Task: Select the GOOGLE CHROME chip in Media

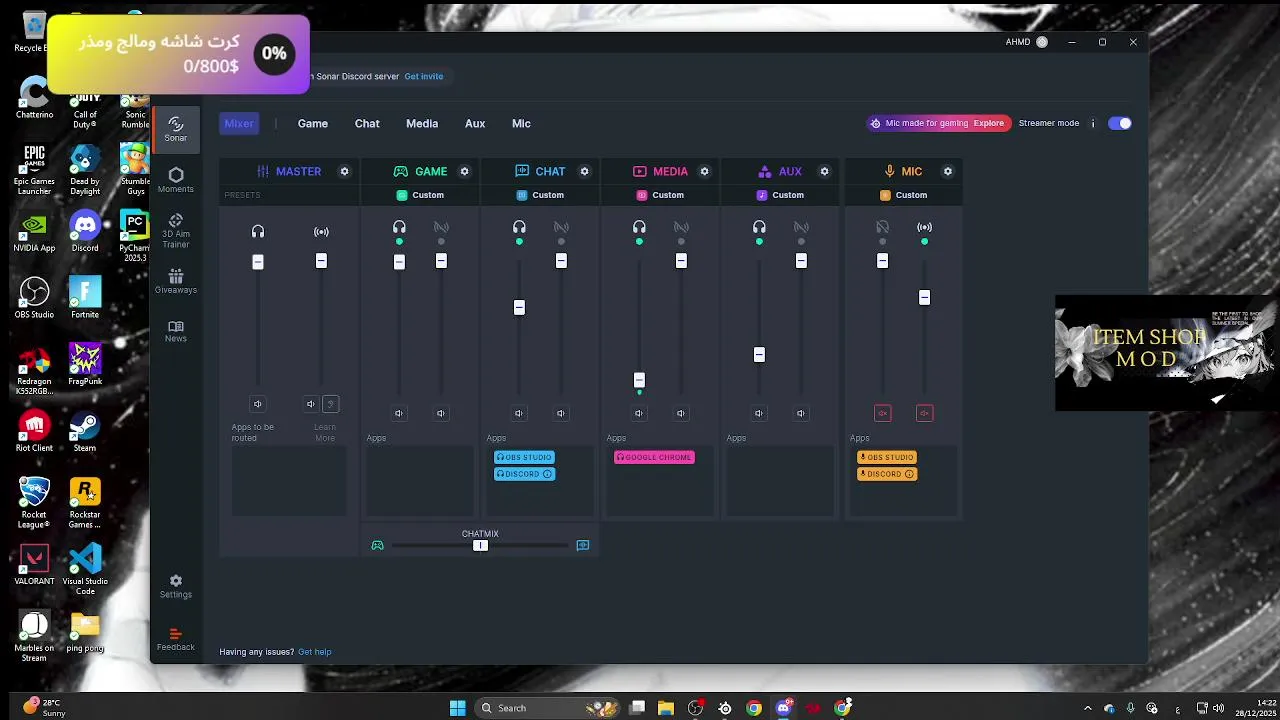Action: [654, 457]
